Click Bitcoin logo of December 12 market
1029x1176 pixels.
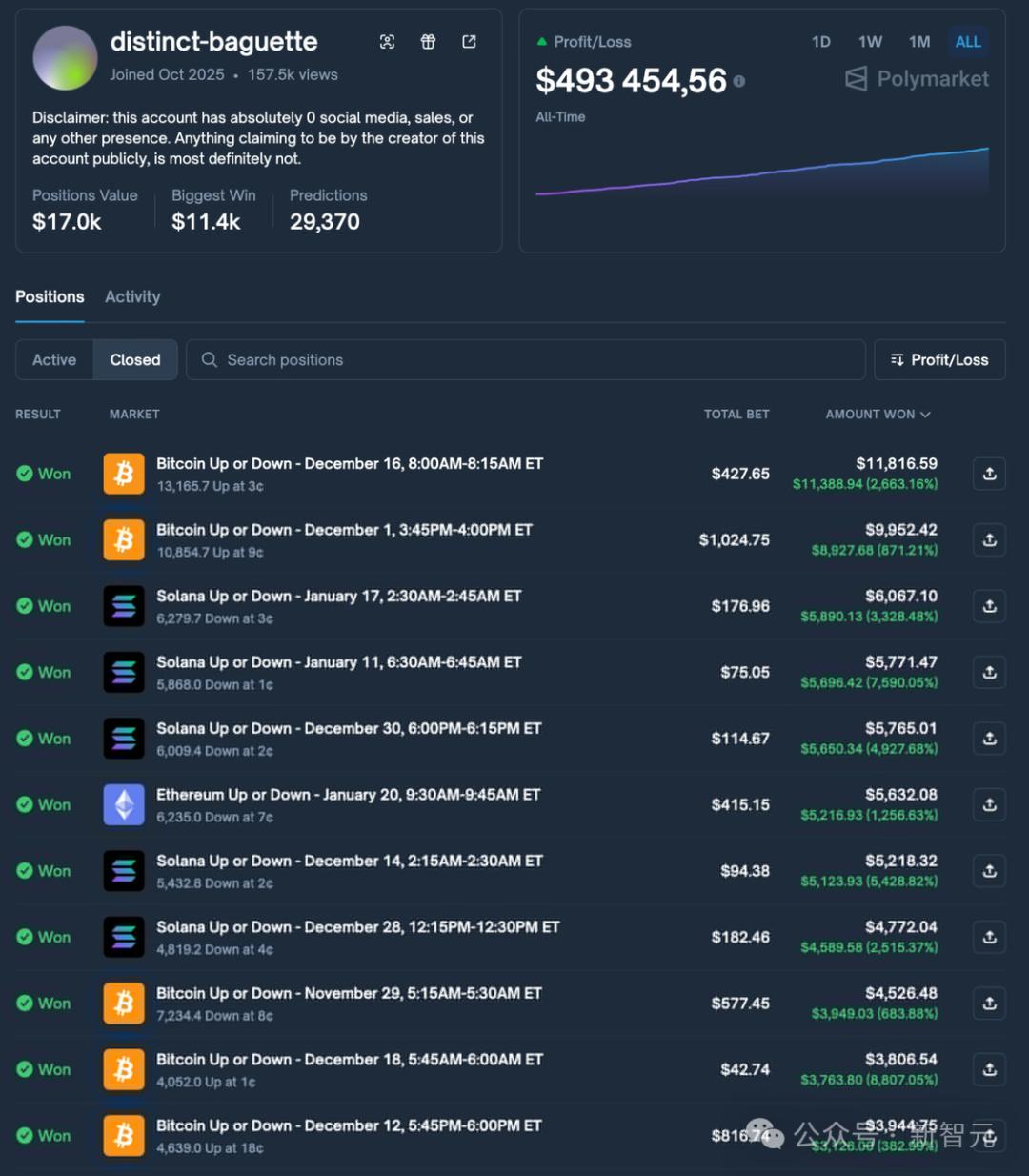click(x=124, y=1136)
